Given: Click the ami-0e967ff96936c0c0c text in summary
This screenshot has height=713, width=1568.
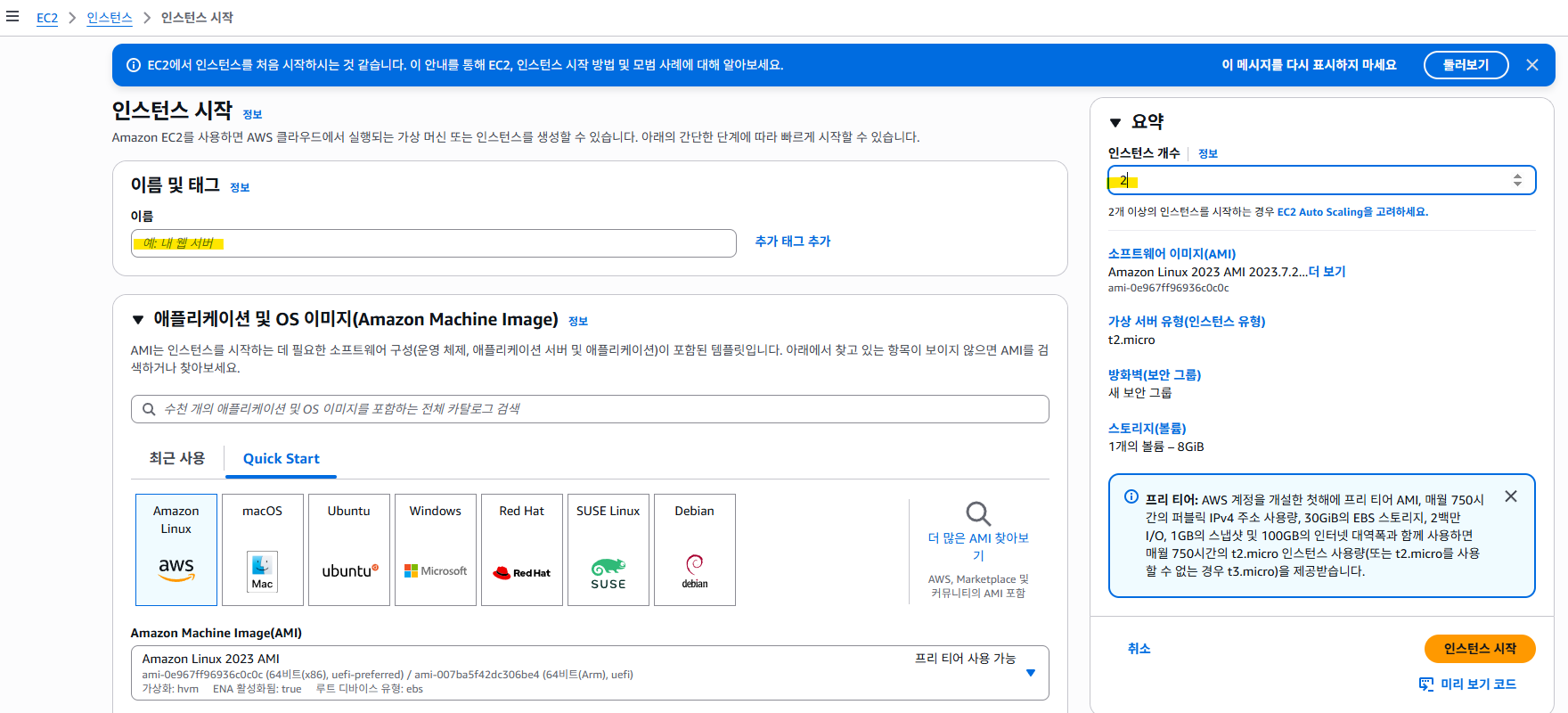Looking at the screenshot, I should coord(1168,288).
